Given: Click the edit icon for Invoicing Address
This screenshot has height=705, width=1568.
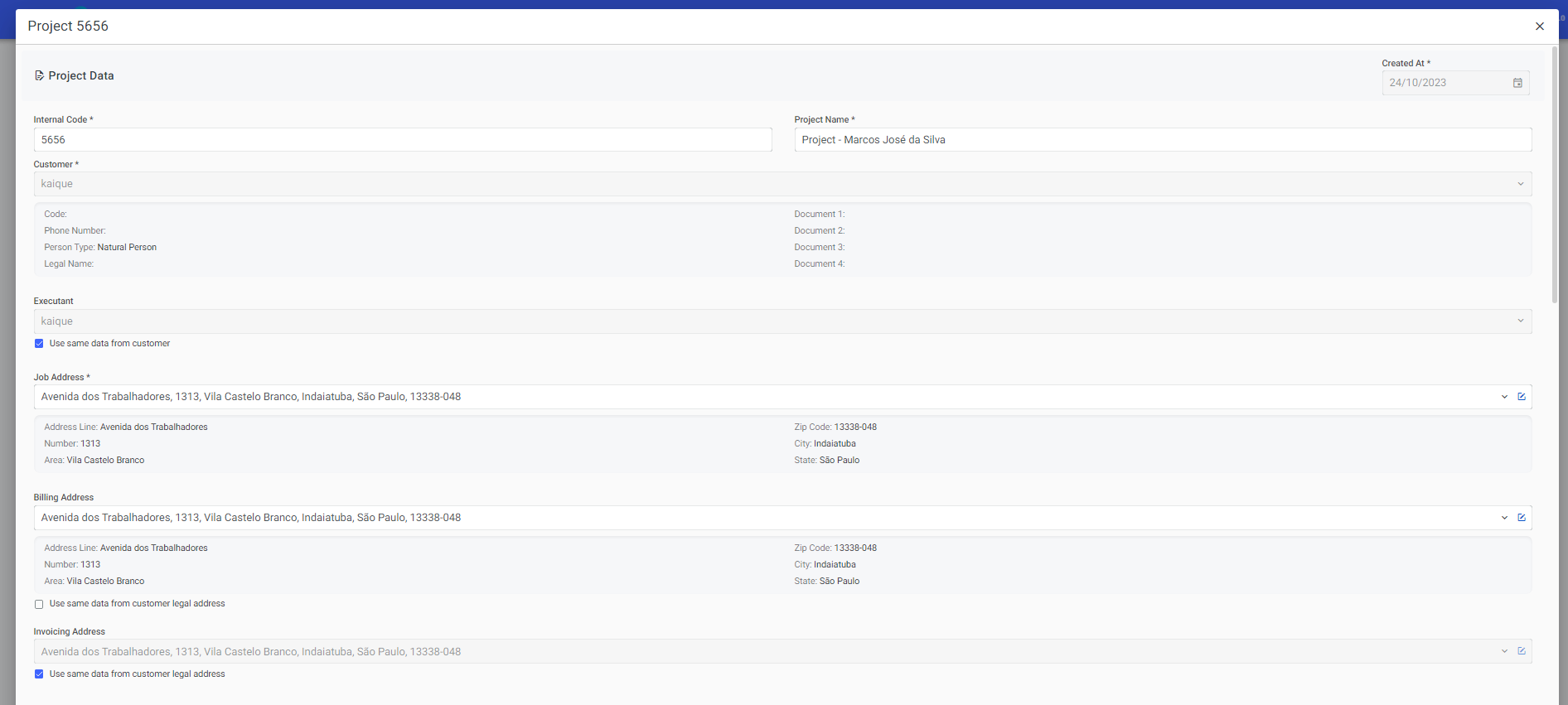Looking at the screenshot, I should [x=1522, y=651].
